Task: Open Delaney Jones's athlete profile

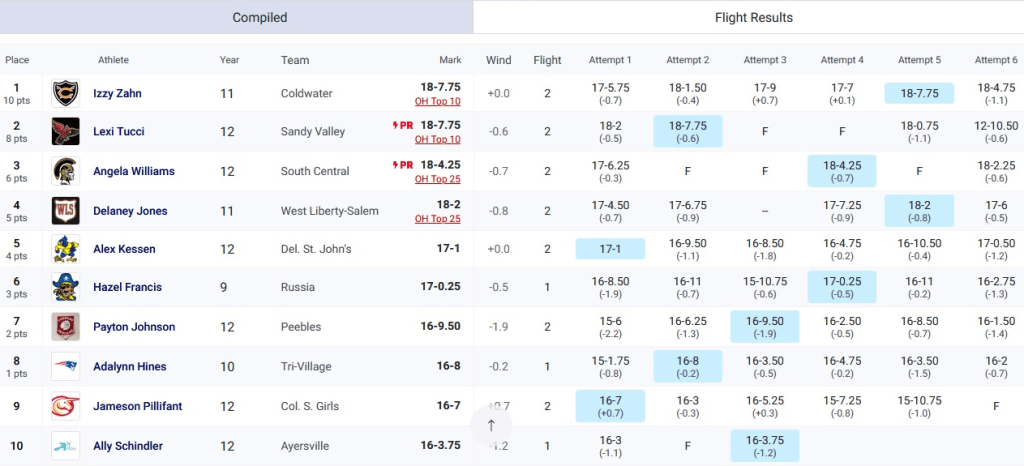Action: [x=130, y=211]
